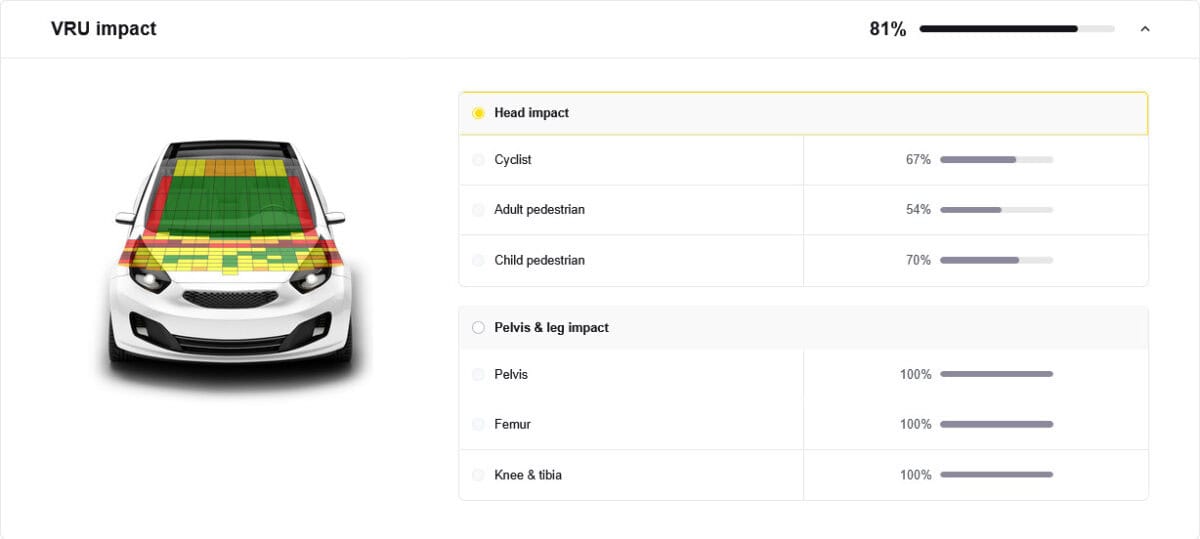Select the Pelvis radio option

[x=478, y=375]
